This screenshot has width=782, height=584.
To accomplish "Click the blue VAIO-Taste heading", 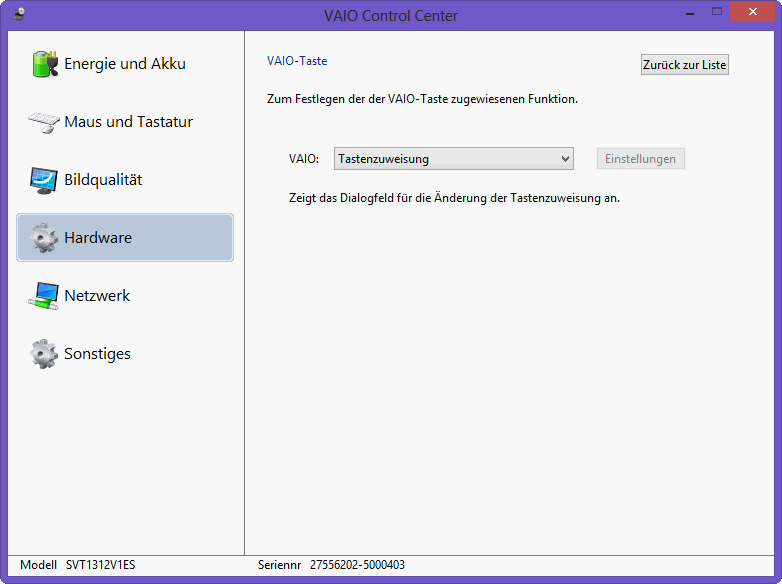I will [297, 61].
